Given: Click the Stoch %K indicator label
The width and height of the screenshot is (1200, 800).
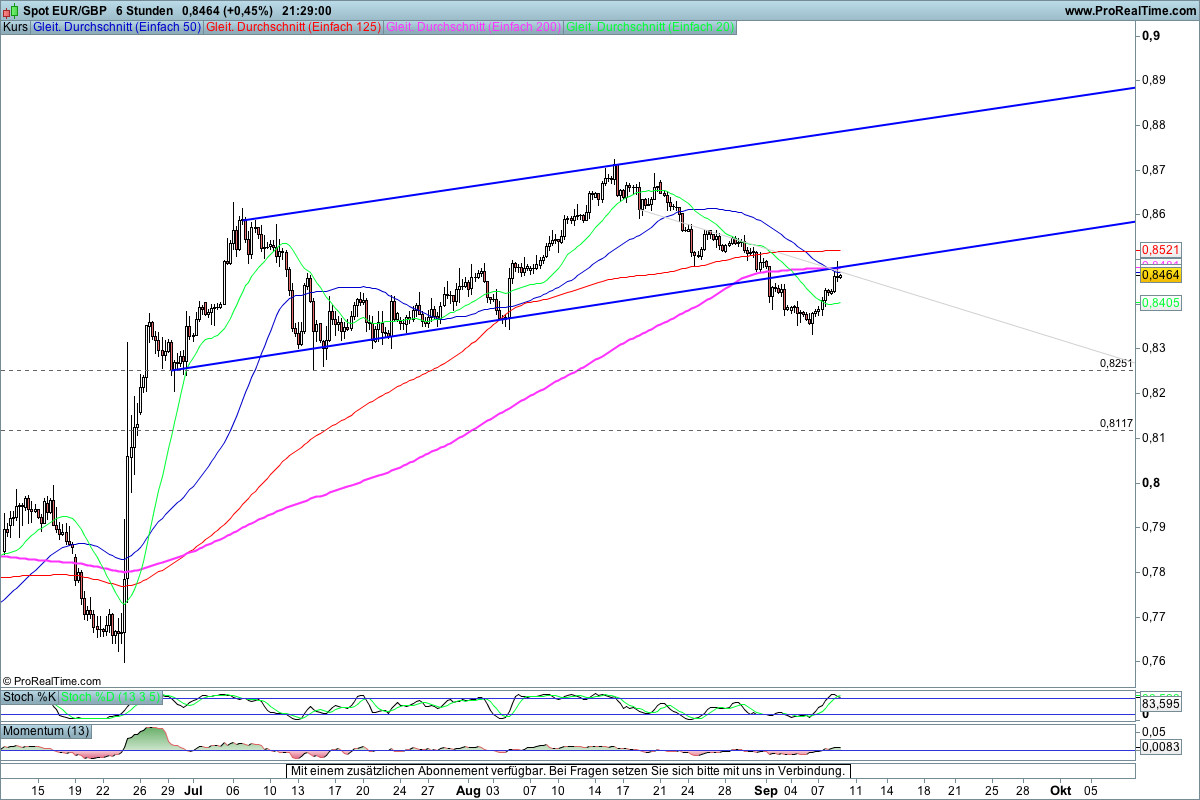Looking at the screenshot, I should tap(30, 697).
